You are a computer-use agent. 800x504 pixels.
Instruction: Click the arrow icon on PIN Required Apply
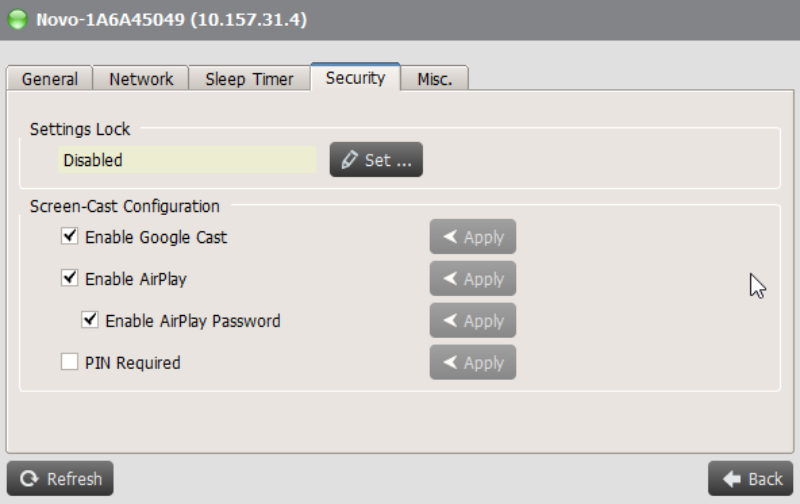pos(450,362)
